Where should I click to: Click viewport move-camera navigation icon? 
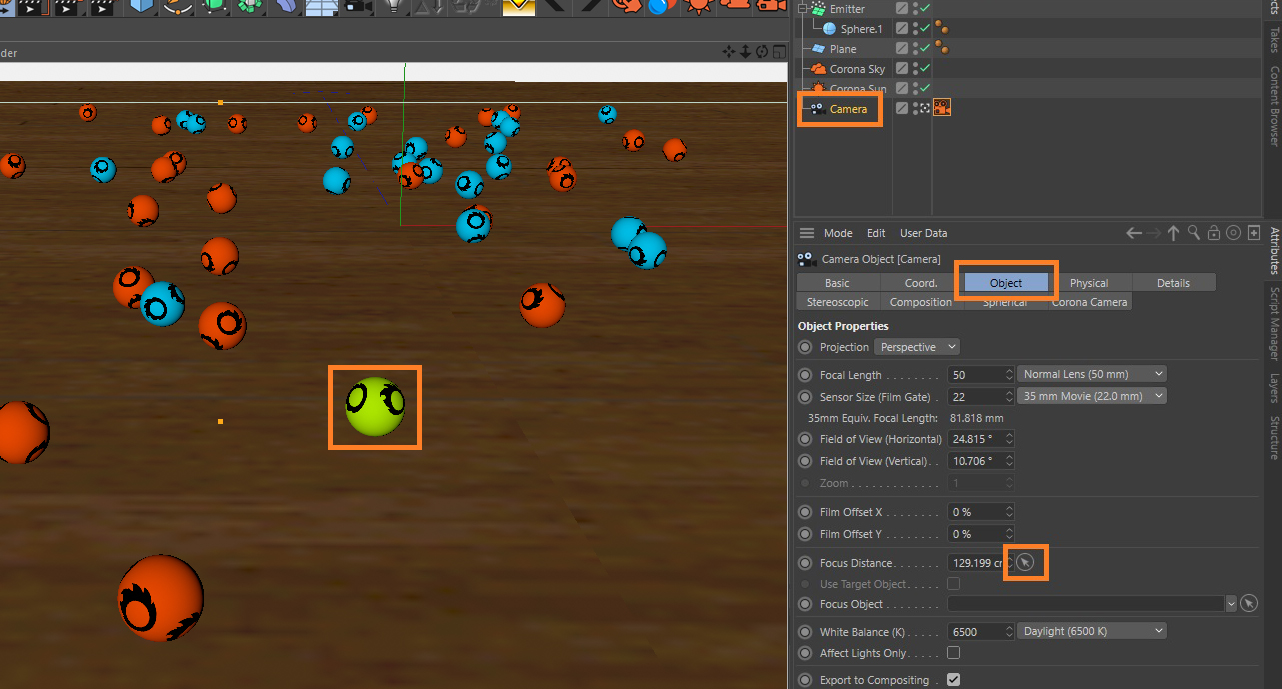729,52
